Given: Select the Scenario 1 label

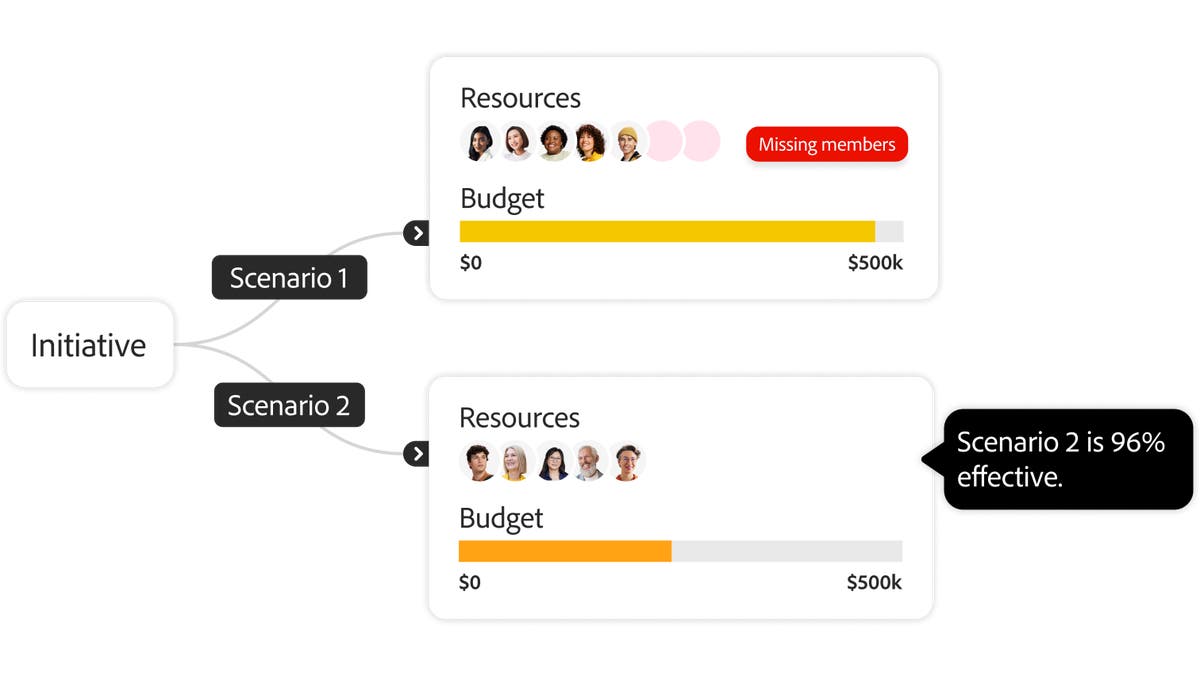Looking at the screenshot, I should 289,277.
